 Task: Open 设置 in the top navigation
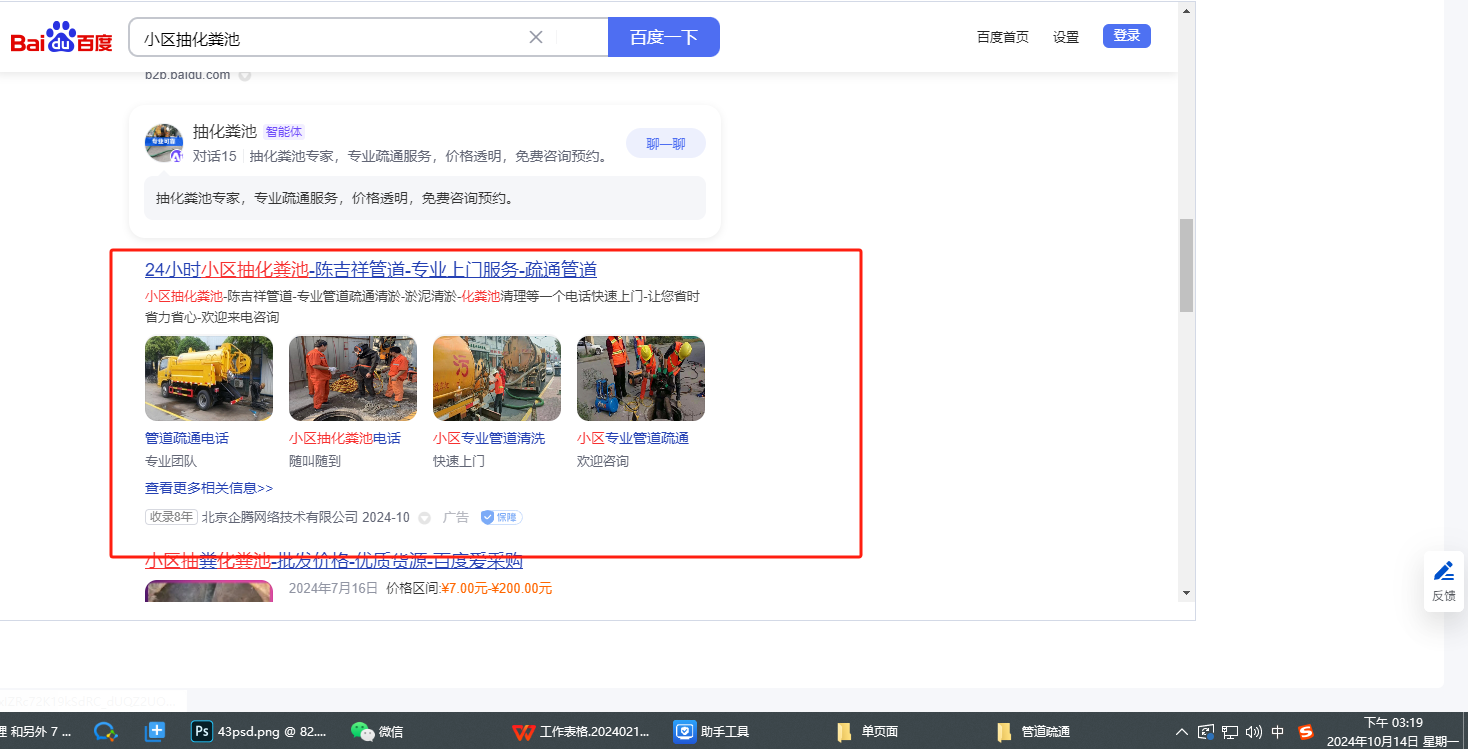click(x=1066, y=37)
